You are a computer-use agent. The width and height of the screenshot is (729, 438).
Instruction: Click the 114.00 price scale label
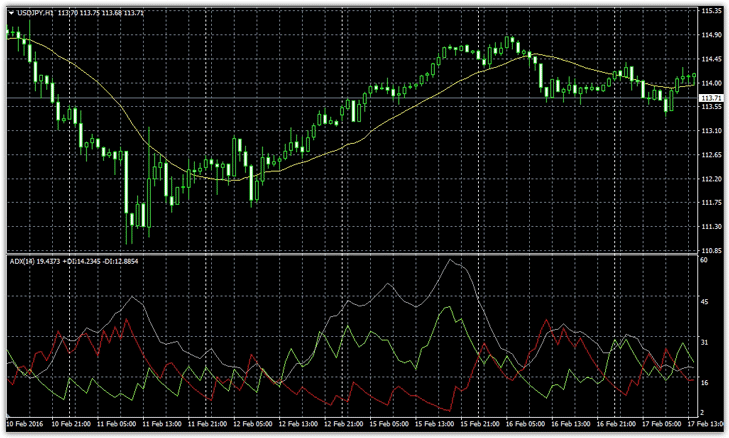tap(712, 83)
